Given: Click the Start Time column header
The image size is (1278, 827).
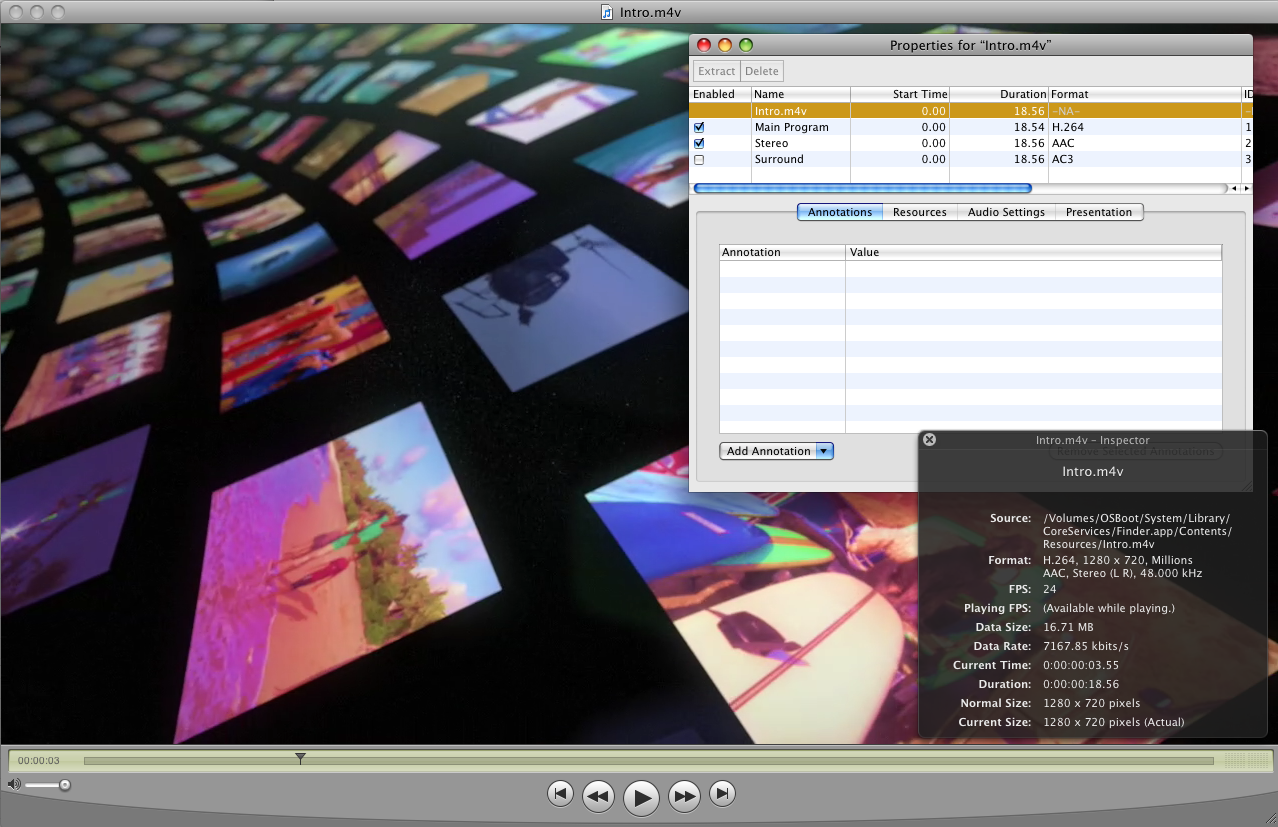Looking at the screenshot, I should (900, 94).
